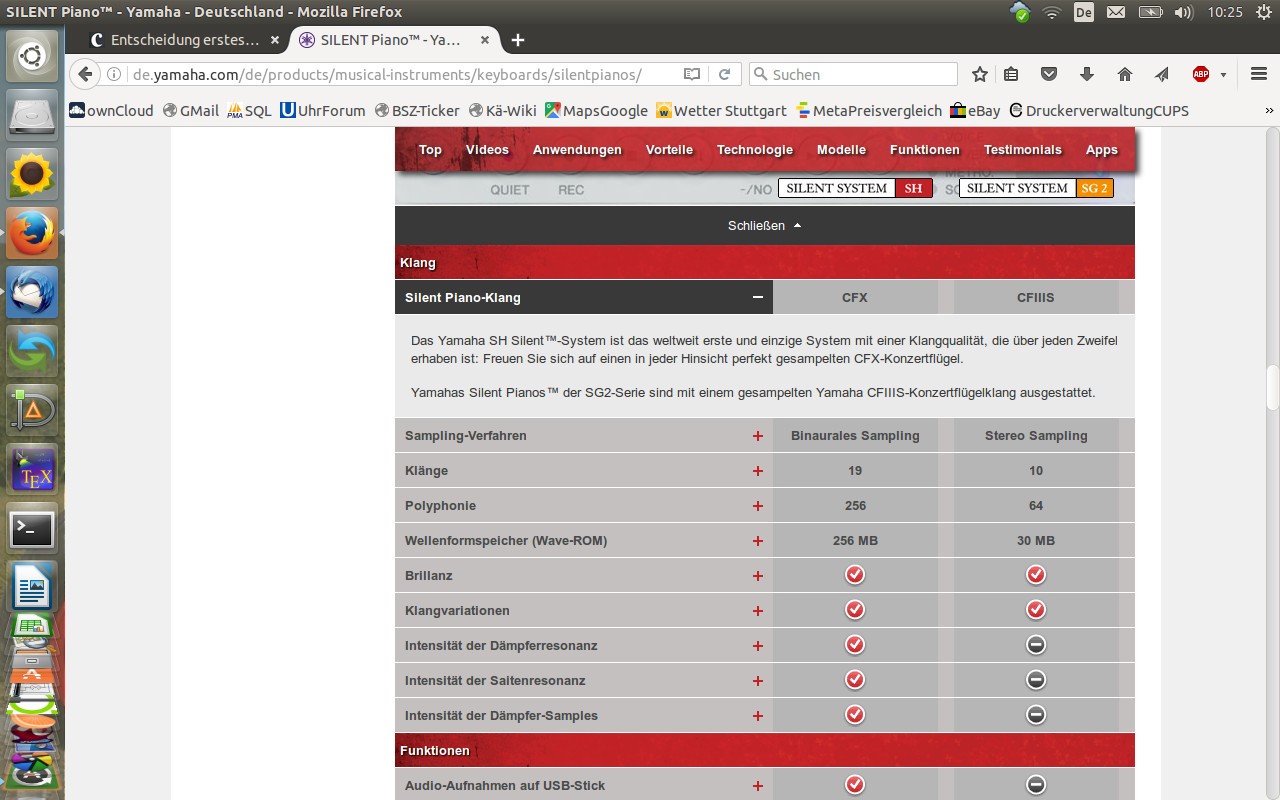Go back with the Firefox back arrow
This screenshot has width=1280, height=800.
[85, 74]
